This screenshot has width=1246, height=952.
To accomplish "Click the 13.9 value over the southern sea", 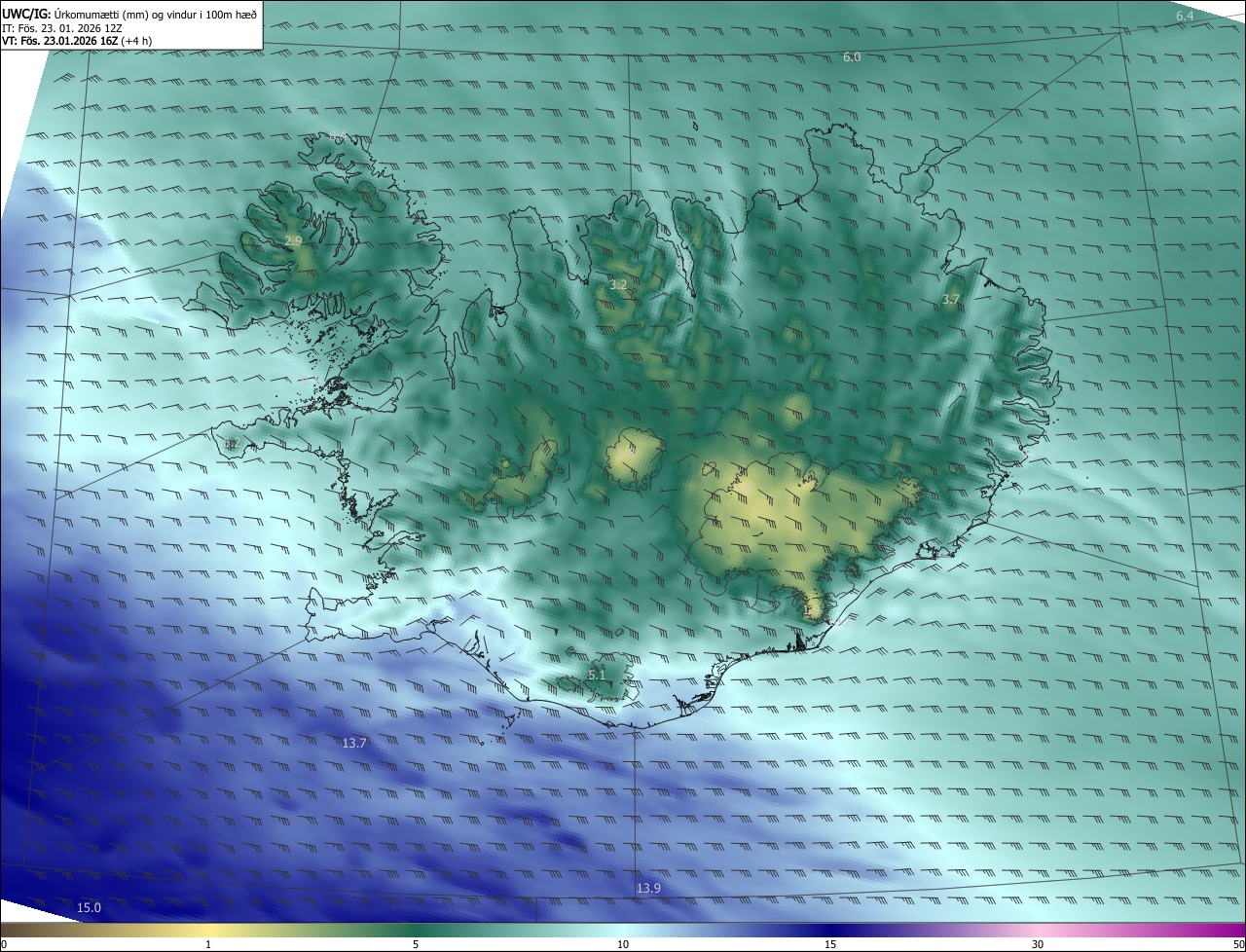I will (x=648, y=888).
